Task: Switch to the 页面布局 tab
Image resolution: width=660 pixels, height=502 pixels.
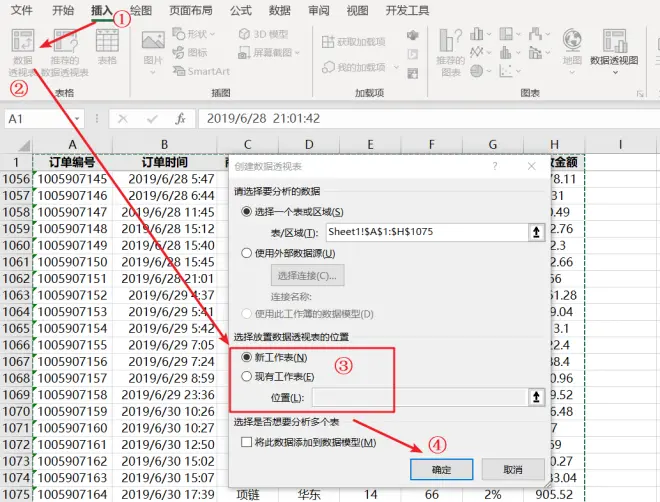Action: click(x=191, y=10)
